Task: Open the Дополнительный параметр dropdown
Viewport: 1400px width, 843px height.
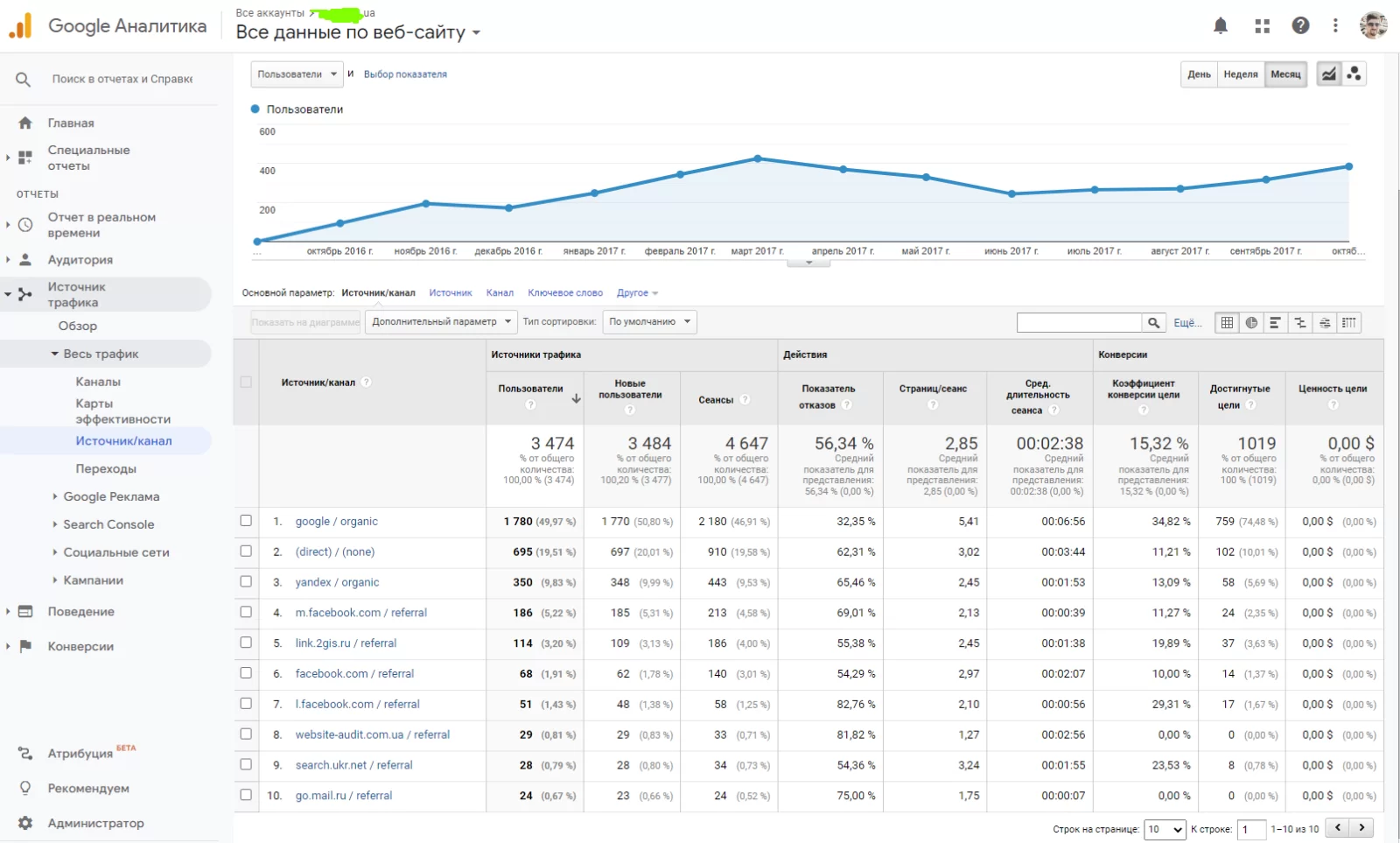Action: (441, 322)
